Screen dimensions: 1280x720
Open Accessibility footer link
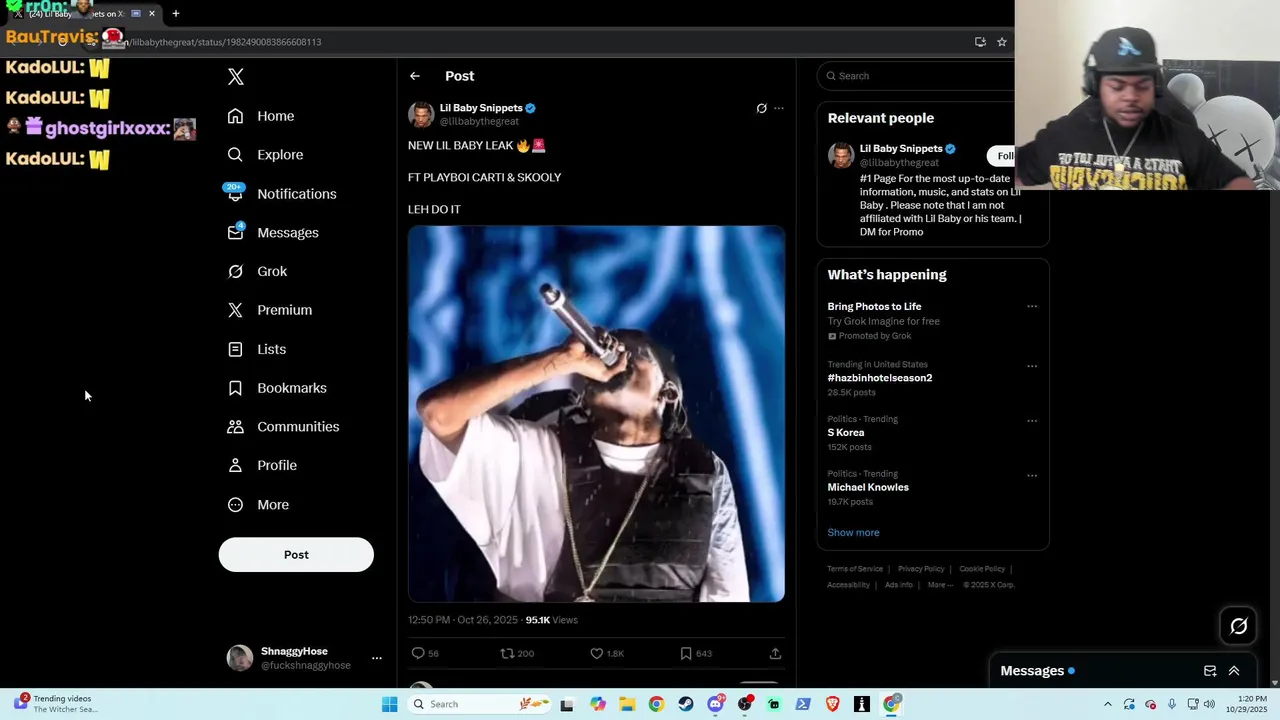[848, 585]
